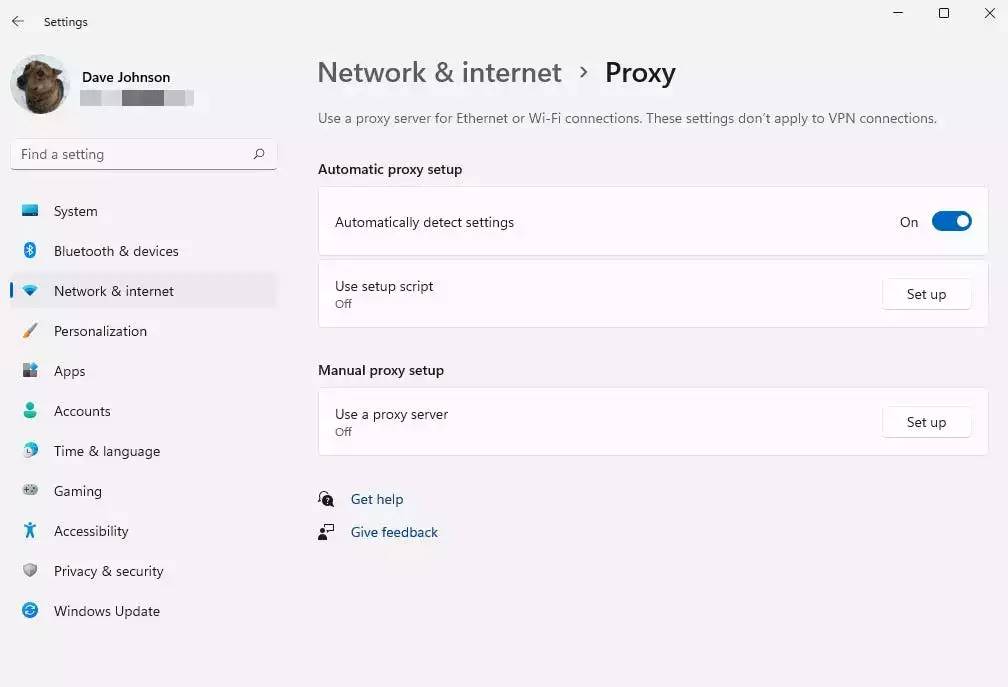Close the Settings window
This screenshot has width=1008, height=687.
pyautogui.click(x=990, y=13)
